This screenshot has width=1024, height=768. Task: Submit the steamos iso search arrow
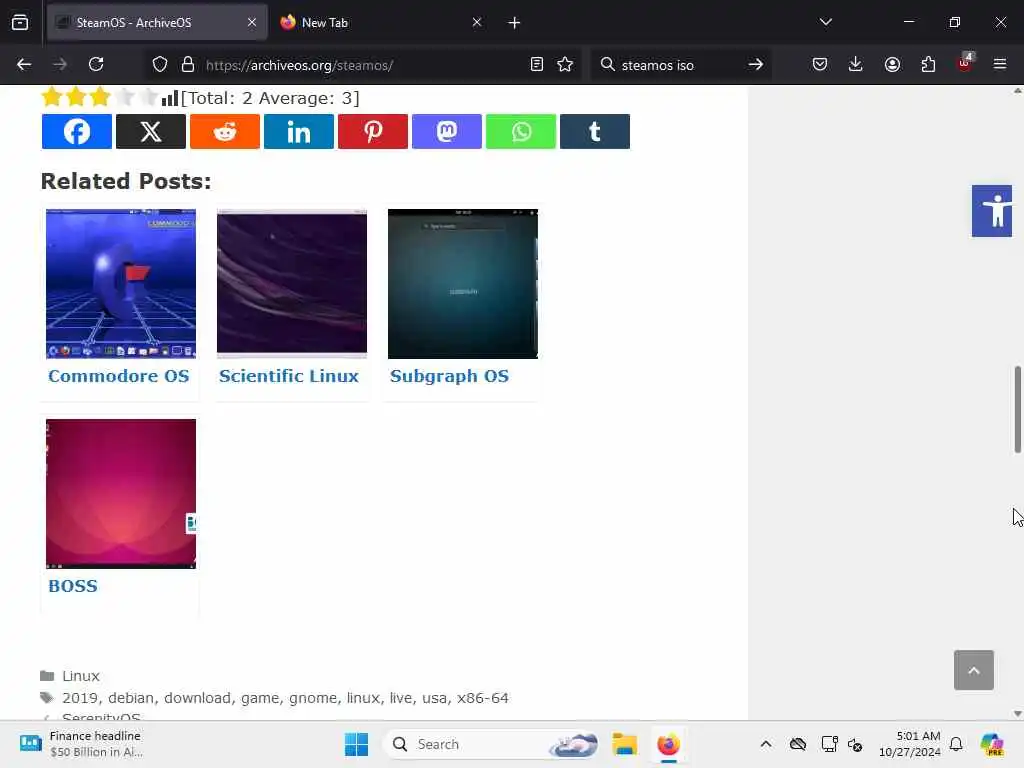click(756, 65)
